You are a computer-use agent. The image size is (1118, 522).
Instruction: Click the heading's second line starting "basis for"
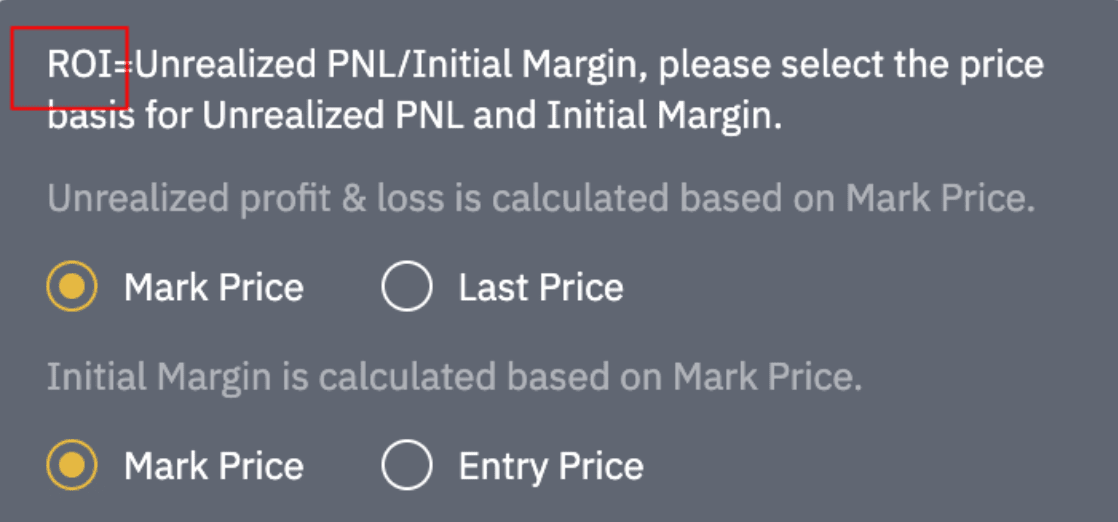[414, 118]
